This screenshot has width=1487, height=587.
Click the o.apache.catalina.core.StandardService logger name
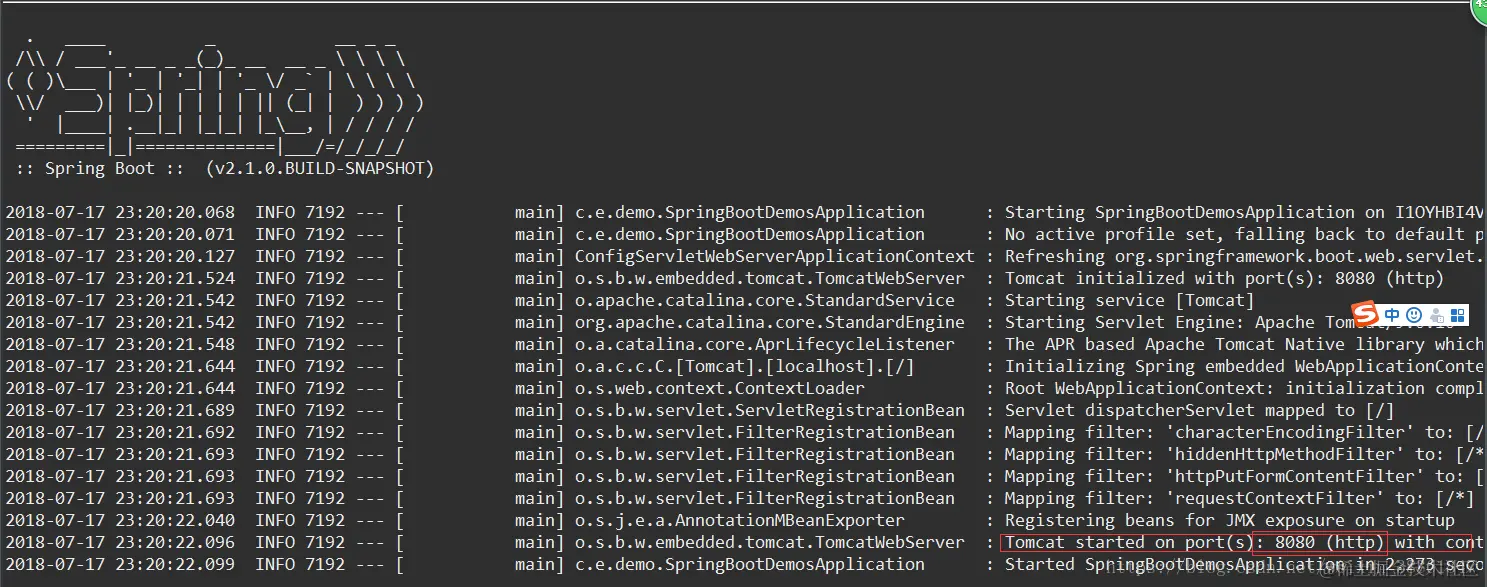764,300
